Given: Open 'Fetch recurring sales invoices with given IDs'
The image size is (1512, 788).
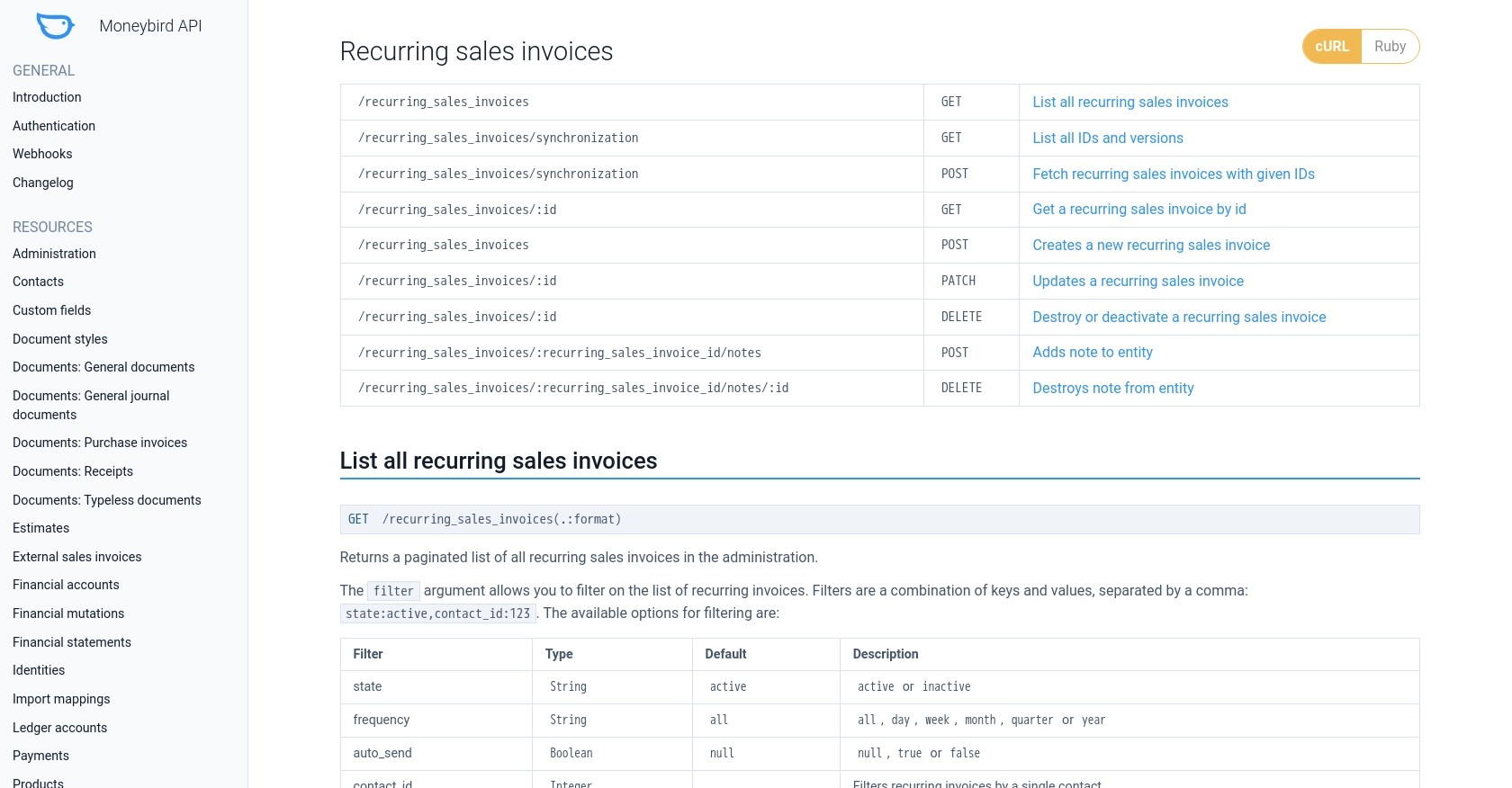Looking at the screenshot, I should click(1174, 175).
